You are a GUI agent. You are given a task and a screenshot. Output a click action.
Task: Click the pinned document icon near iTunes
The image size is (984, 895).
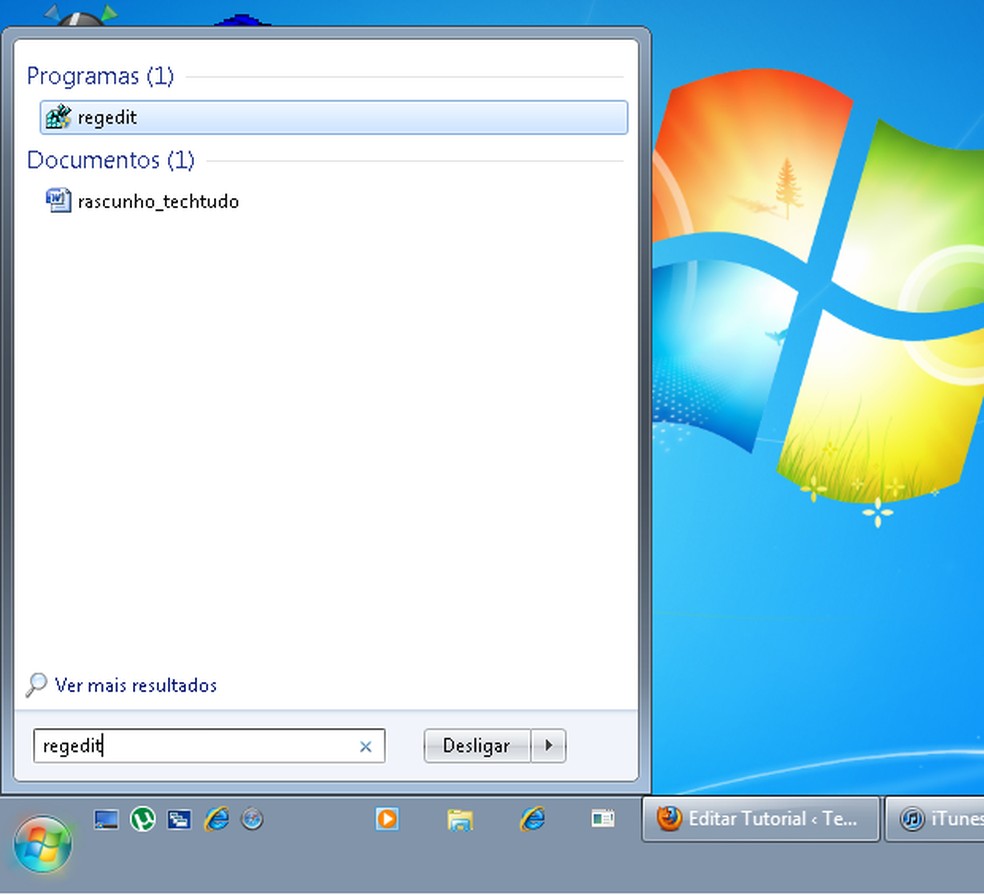[x=603, y=818]
